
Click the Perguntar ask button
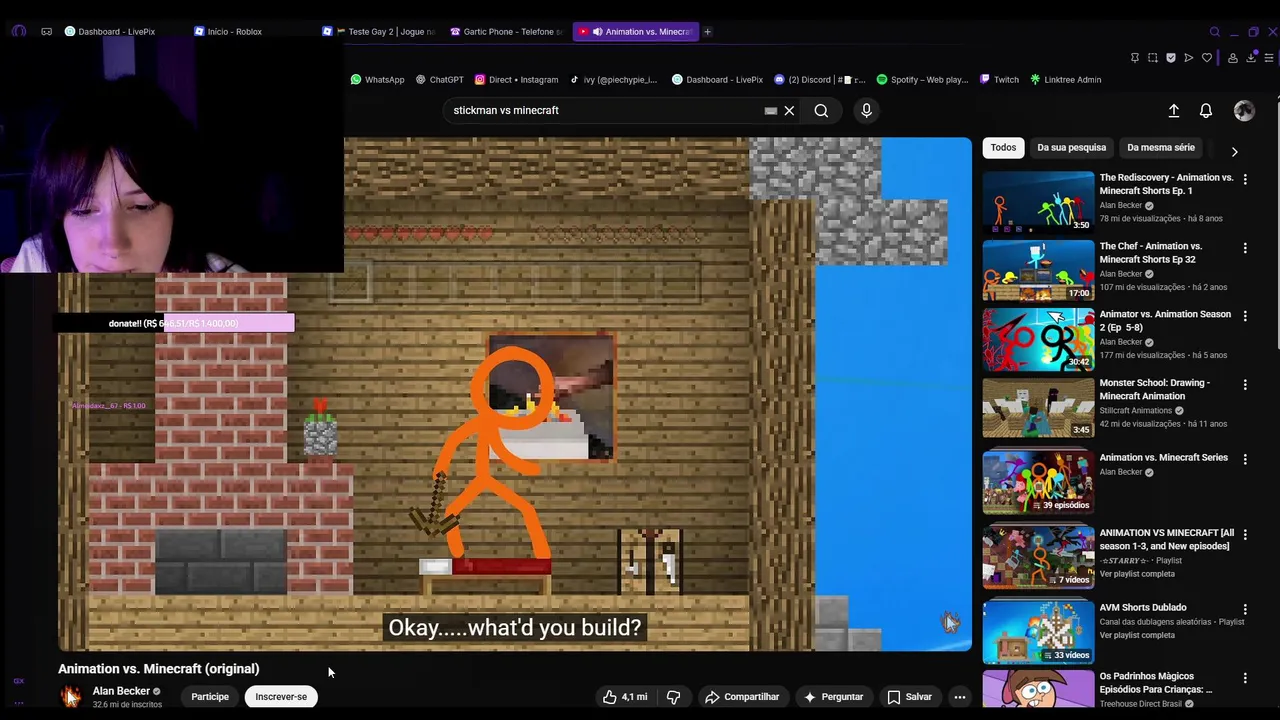point(833,697)
